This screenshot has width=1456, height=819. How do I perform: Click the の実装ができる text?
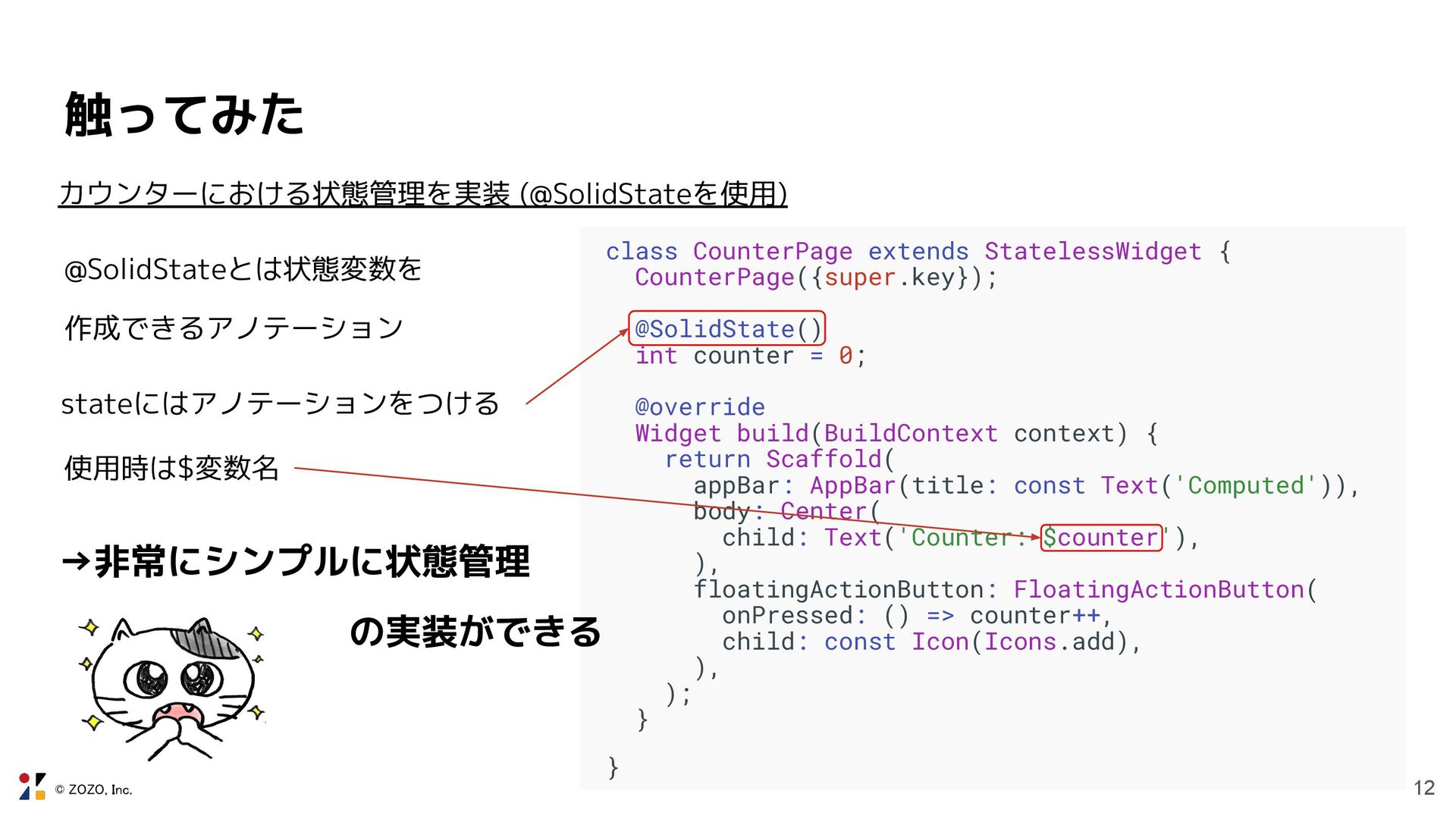475,632
